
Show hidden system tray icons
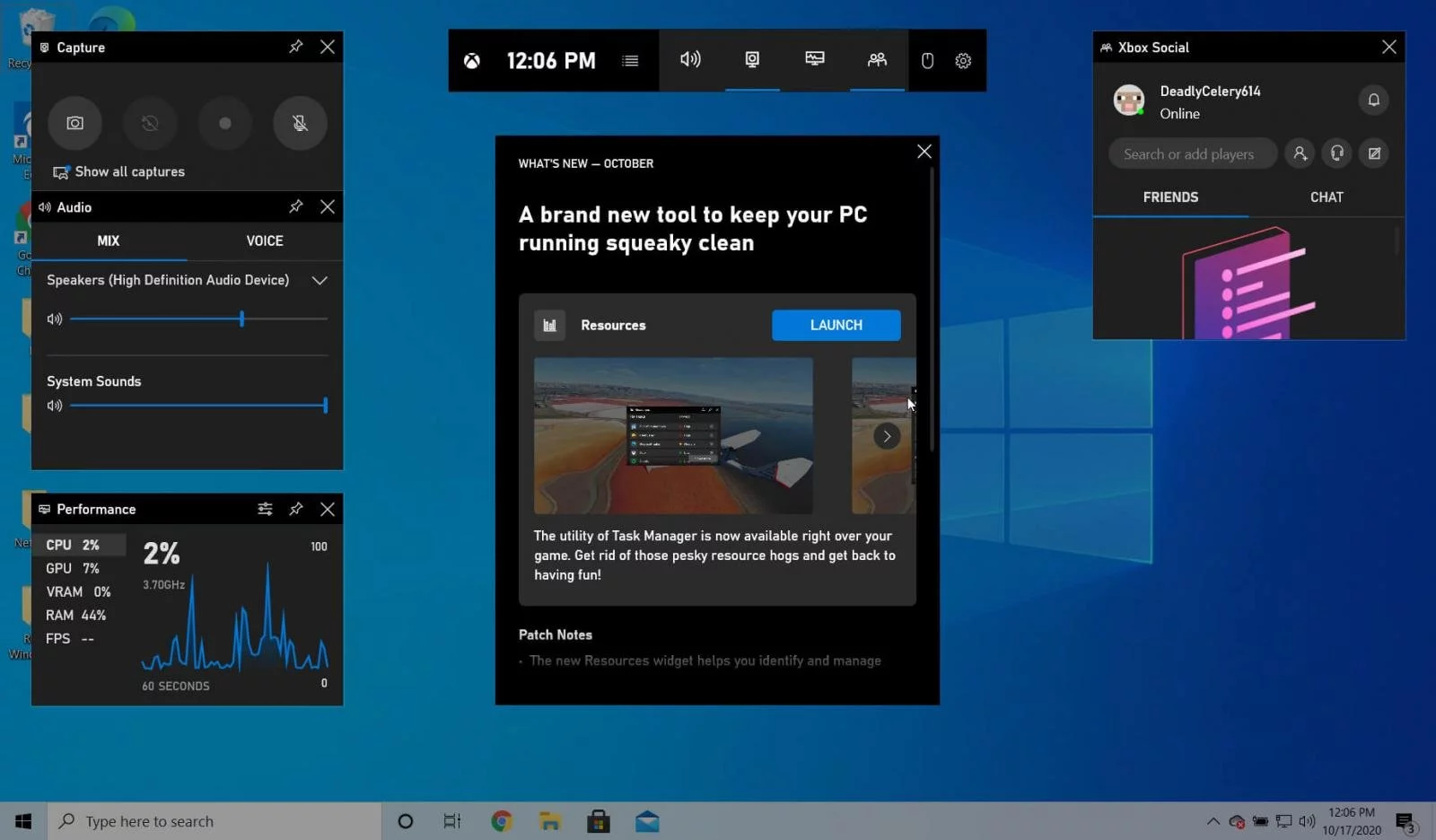pos(1213,821)
